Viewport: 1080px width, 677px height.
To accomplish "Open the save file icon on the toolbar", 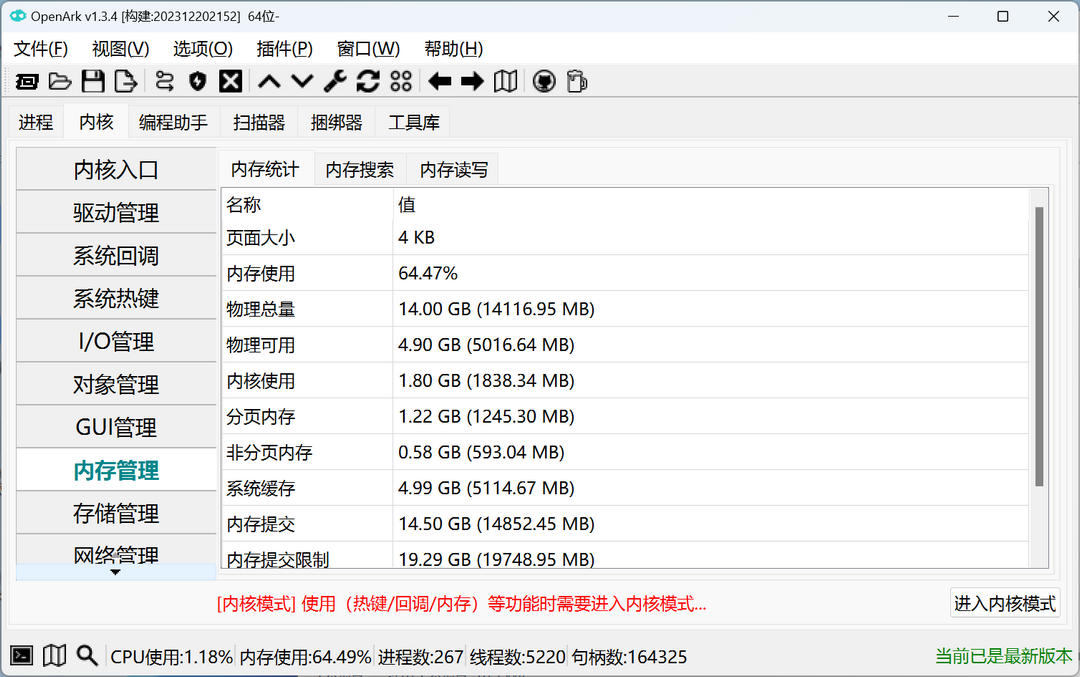I will pyautogui.click(x=93, y=81).
